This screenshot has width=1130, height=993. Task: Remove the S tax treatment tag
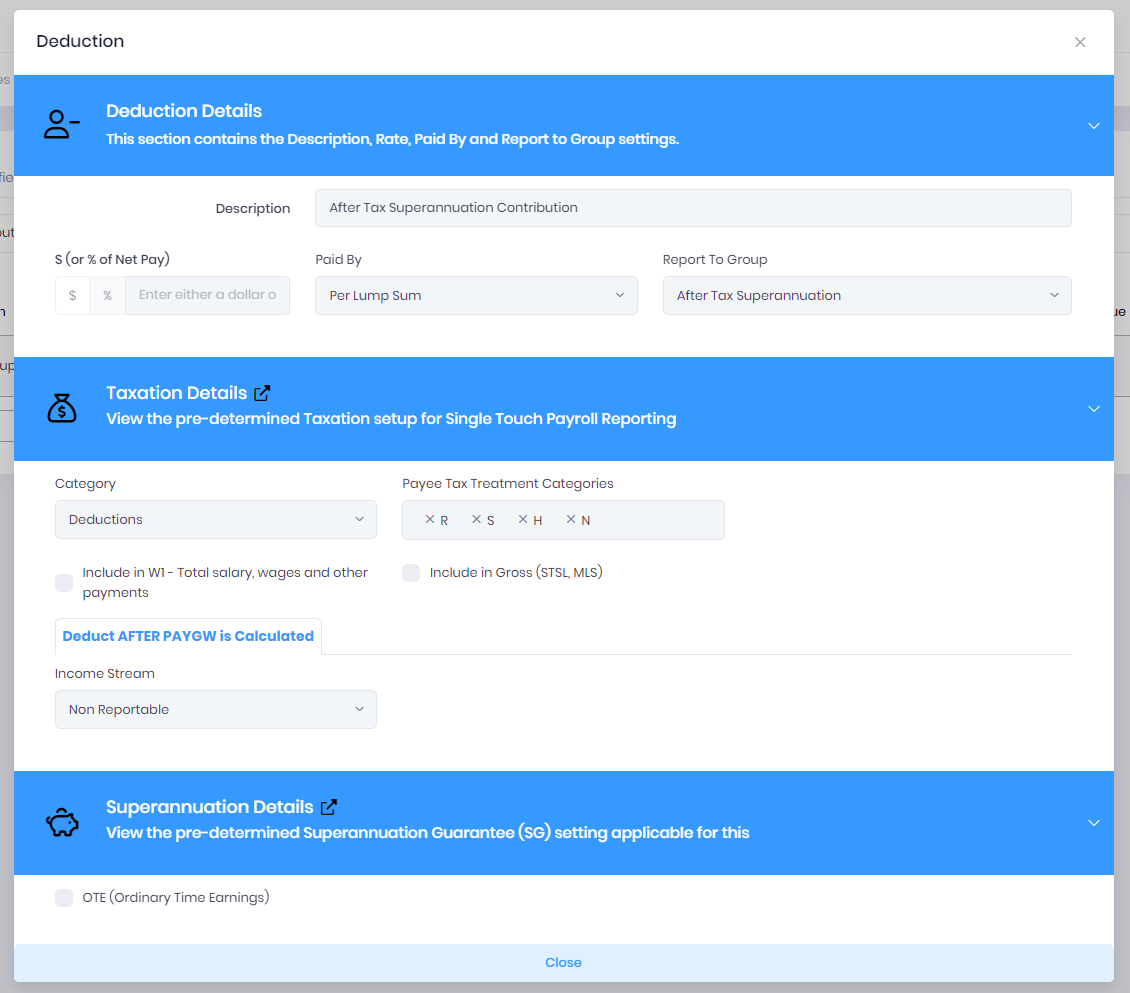476,519
